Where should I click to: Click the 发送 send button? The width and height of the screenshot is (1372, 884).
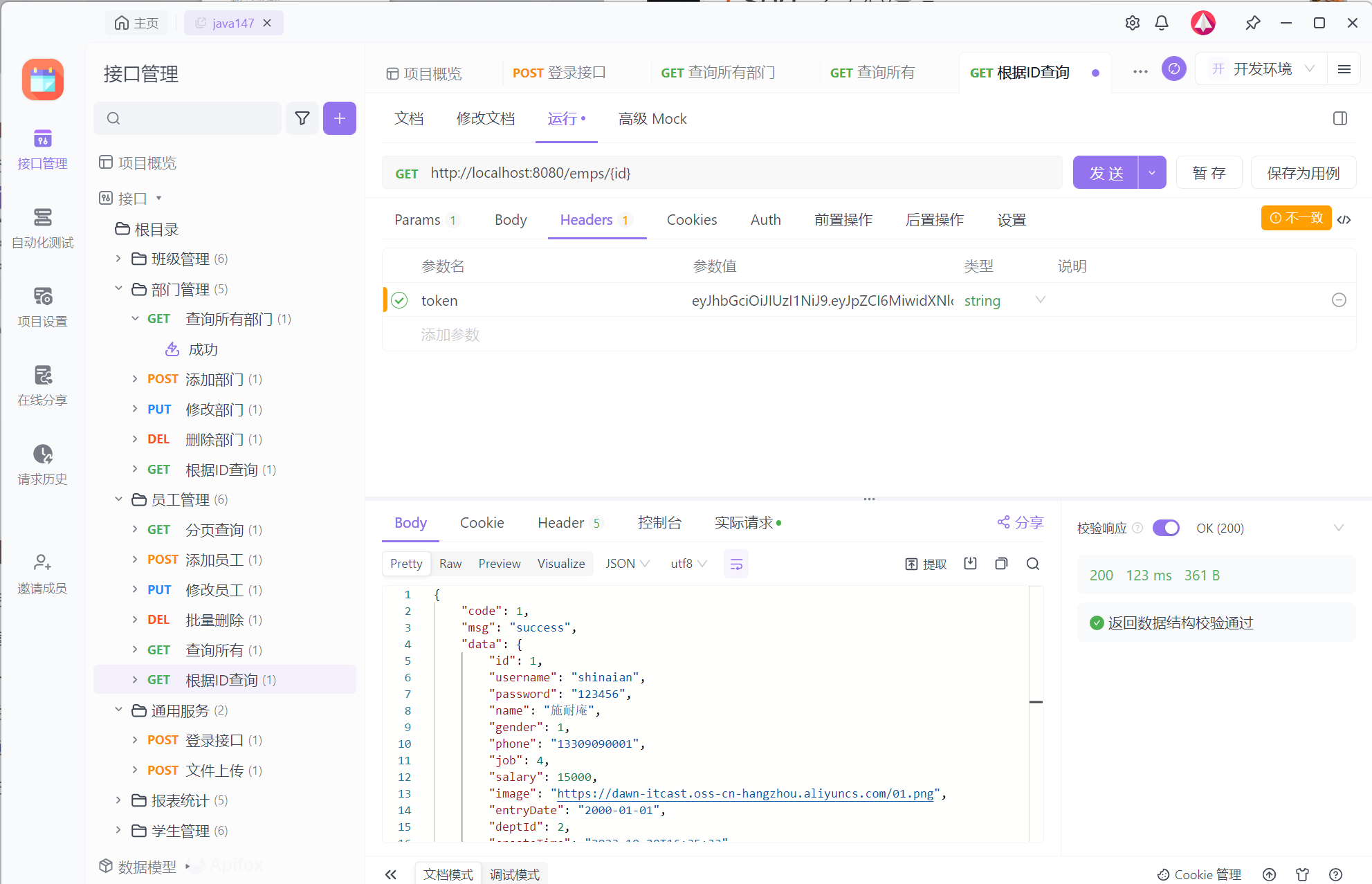tap(1106, 172)
